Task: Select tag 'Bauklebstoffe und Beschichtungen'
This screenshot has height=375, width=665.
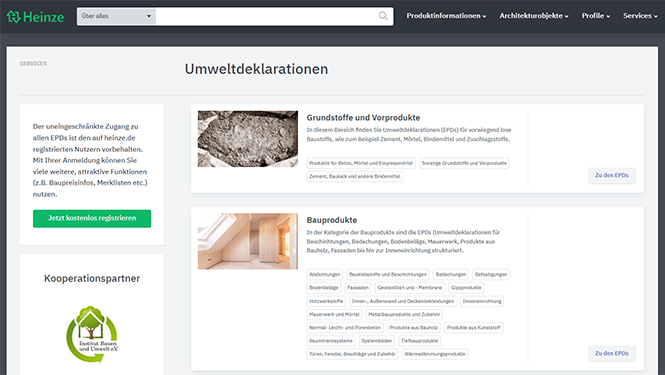Action: coord(388,274)
